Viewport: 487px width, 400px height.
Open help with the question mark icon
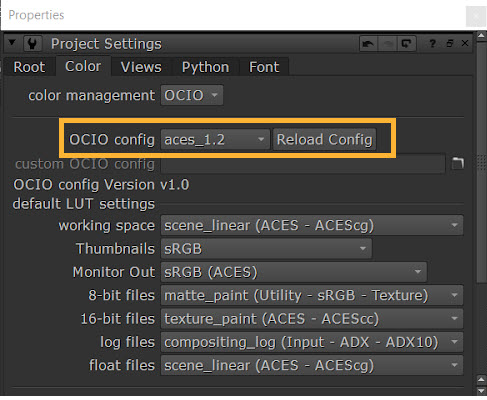coord(432,44)
